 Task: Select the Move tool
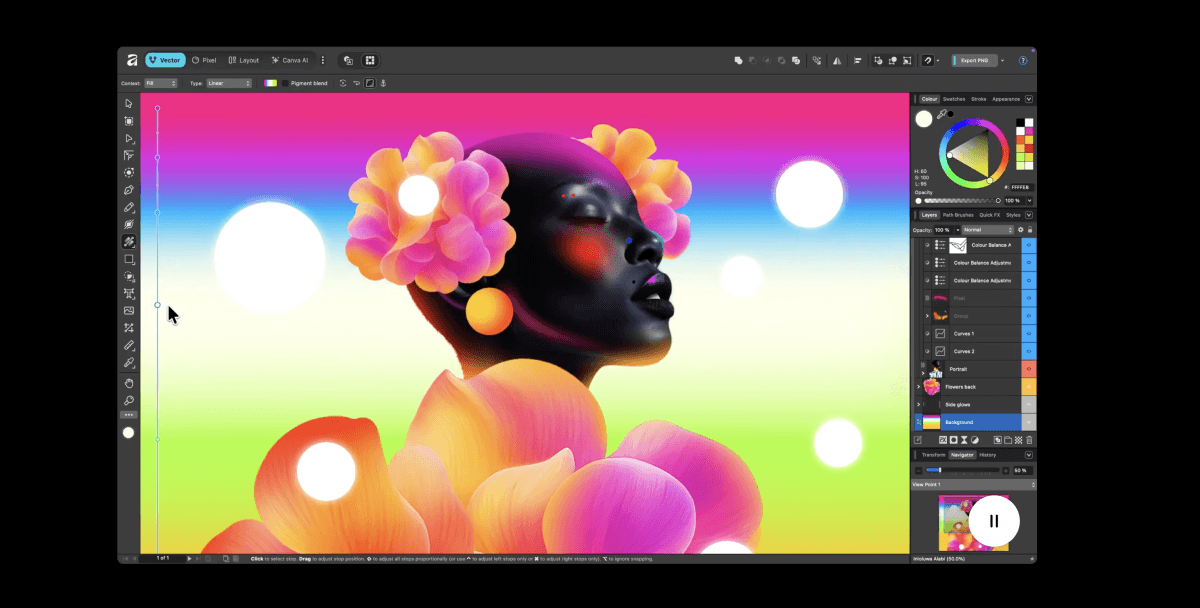pyautogui.click(x=128, y=103)
